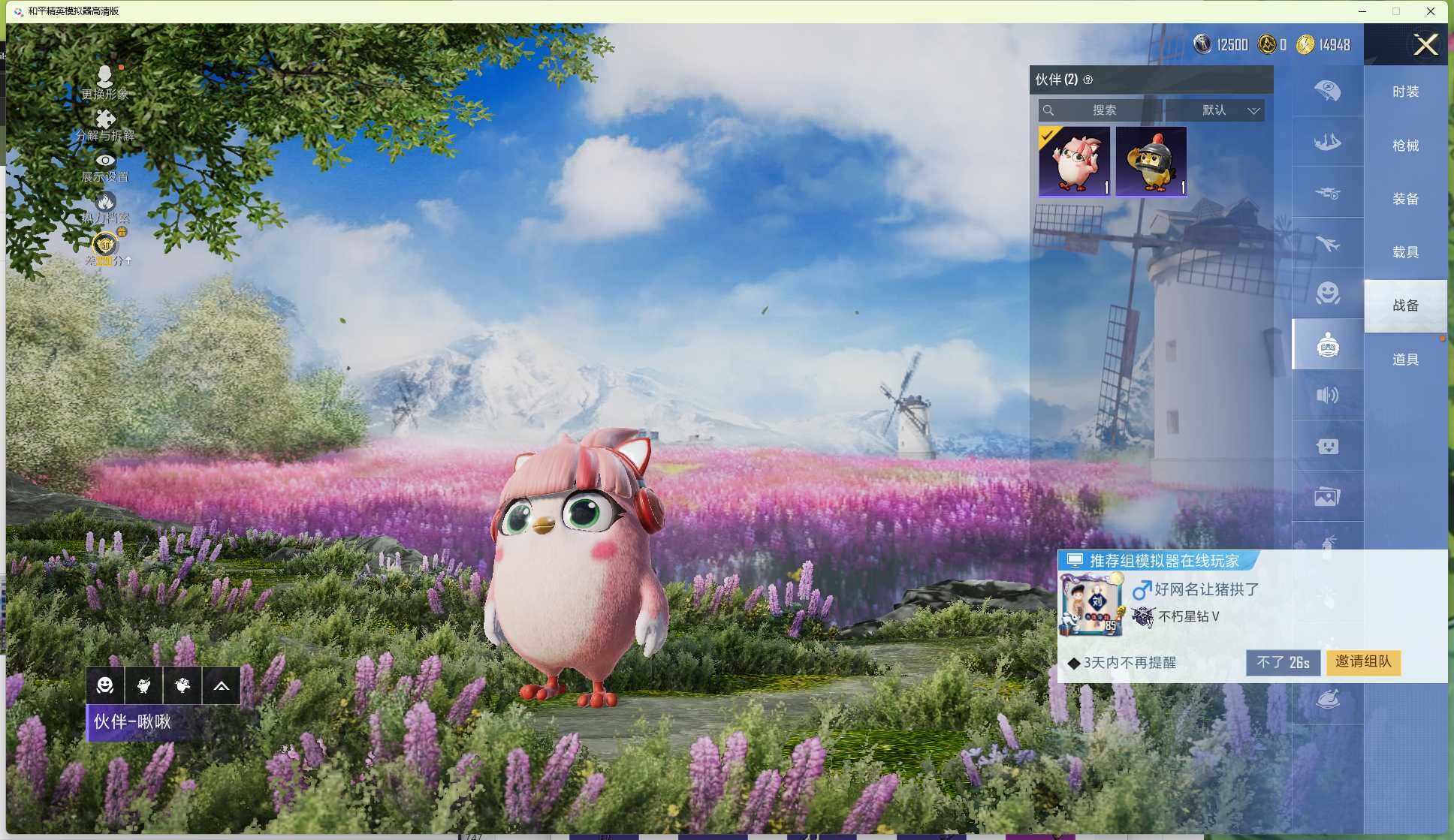Decline invite with 不了 button
The width and height of the screenshot is (1454, 840).
(x=1283, y=663)
